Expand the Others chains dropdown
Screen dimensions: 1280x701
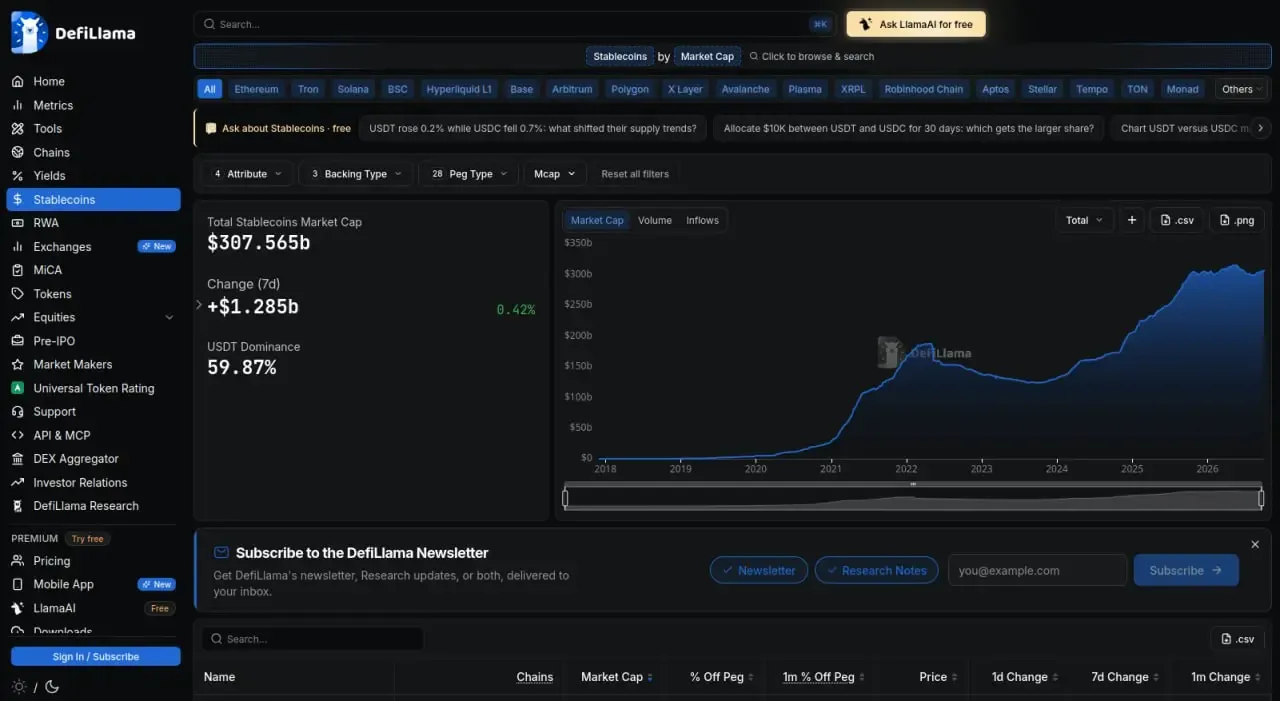1242,89
